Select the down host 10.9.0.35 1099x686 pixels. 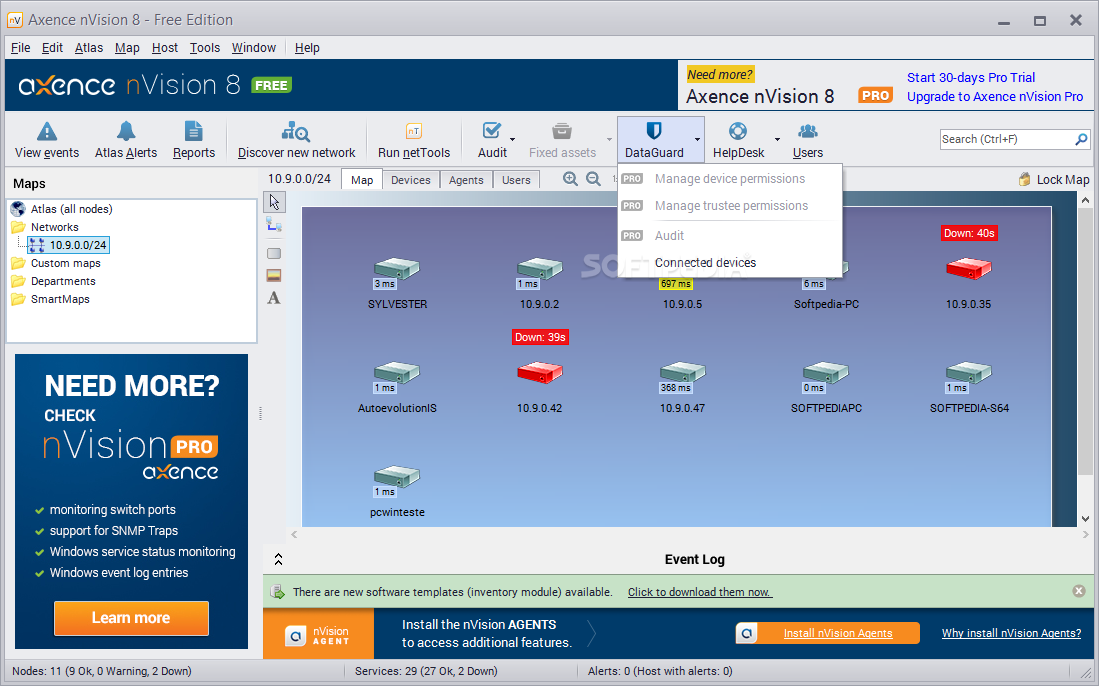969,269
